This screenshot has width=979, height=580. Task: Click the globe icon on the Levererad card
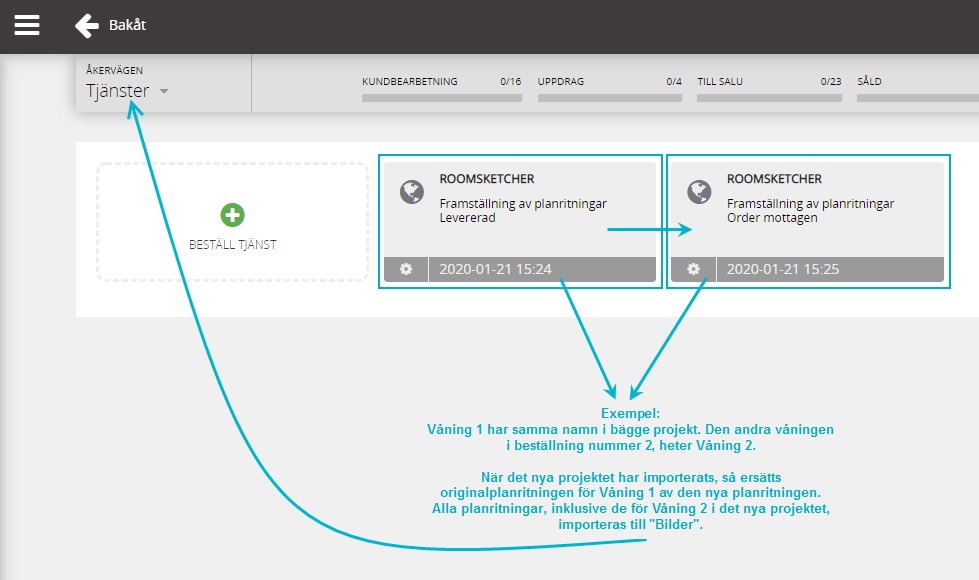click(412, 192)
